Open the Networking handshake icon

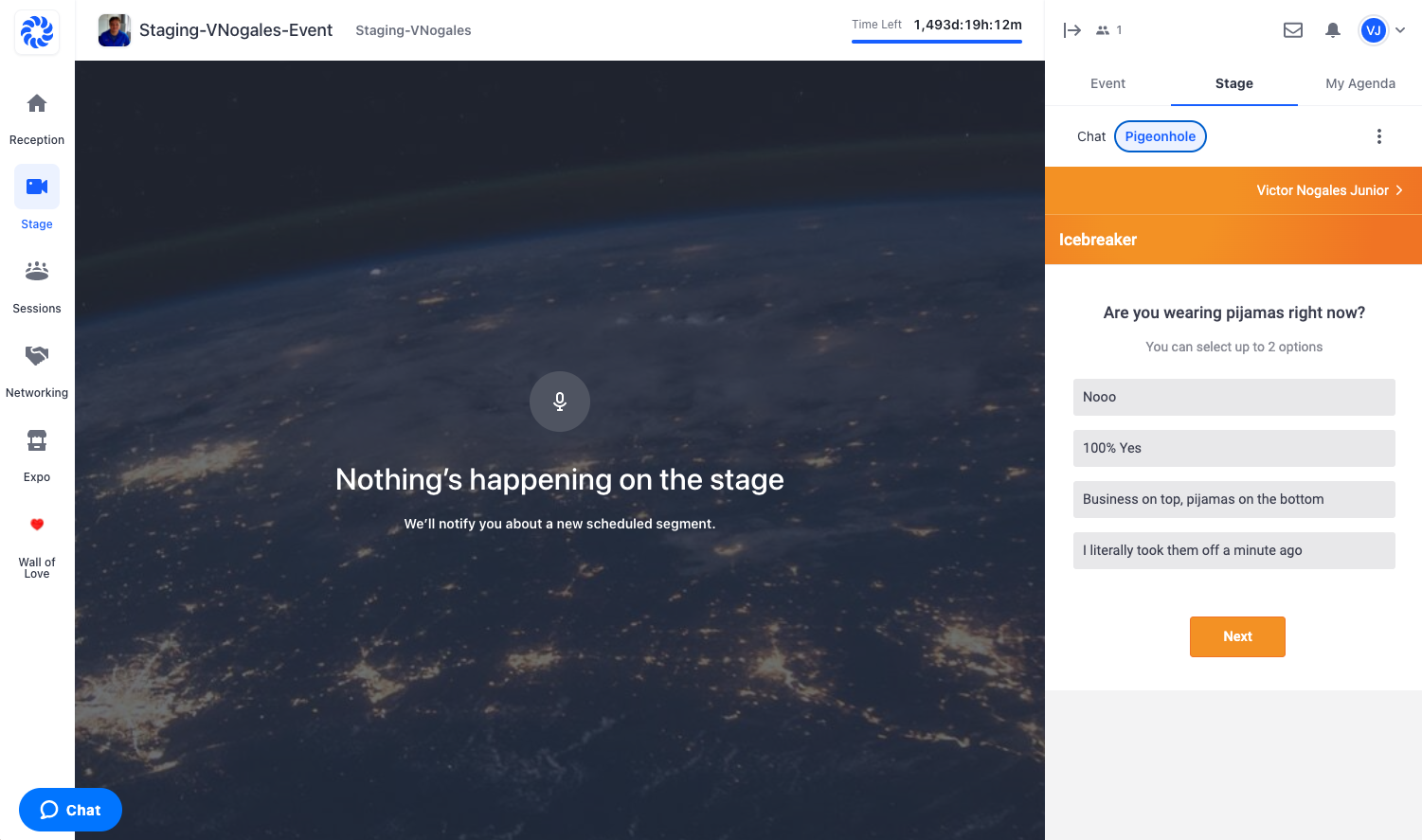(x=37, y=355)
